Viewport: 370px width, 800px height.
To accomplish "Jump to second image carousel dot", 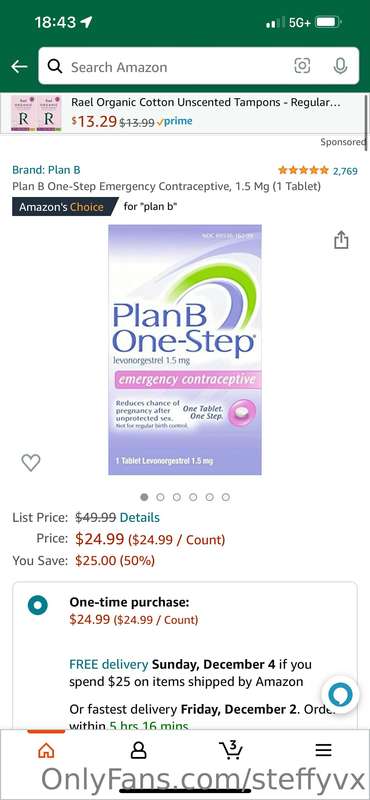I will tap(160, 497).
